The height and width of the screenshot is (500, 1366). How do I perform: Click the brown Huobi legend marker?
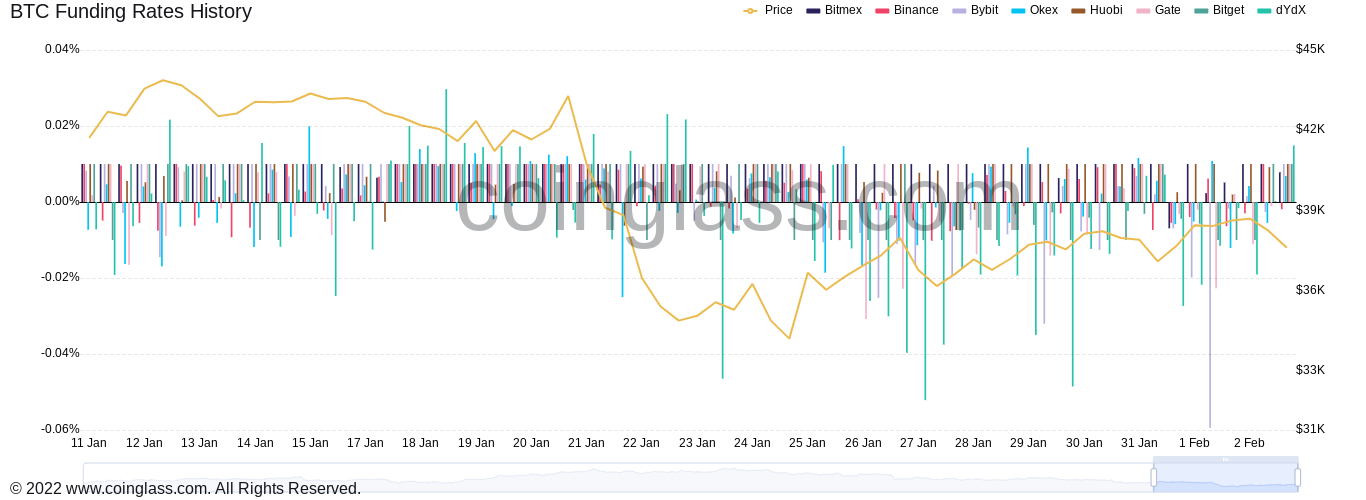pyautogui.click(x=1078, y=10)
